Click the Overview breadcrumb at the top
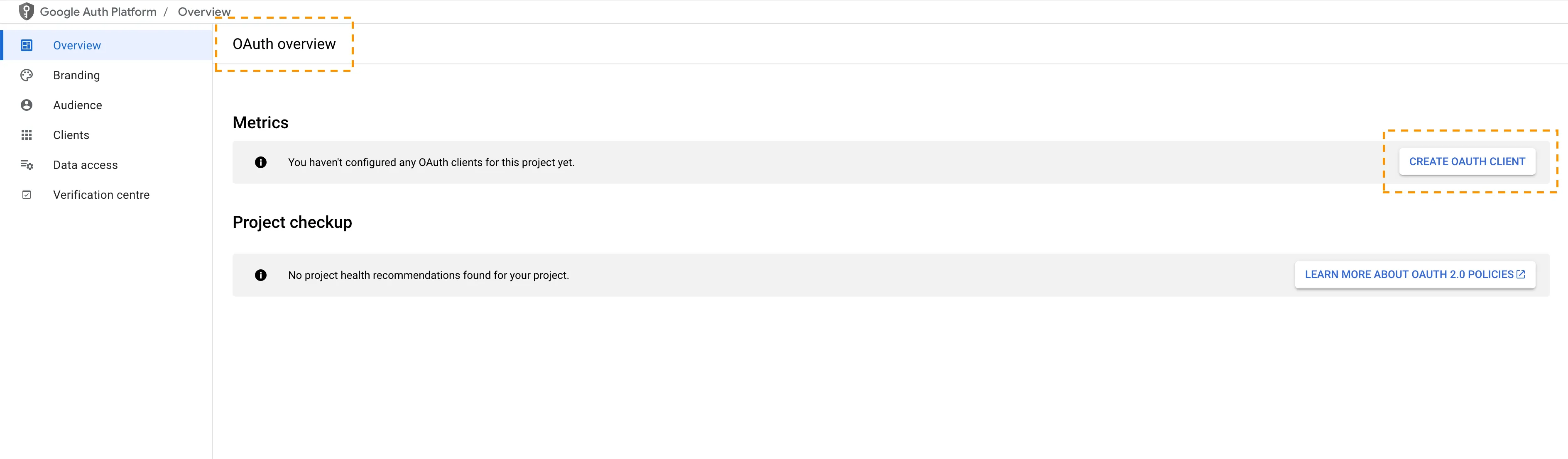 click(203, 11)
